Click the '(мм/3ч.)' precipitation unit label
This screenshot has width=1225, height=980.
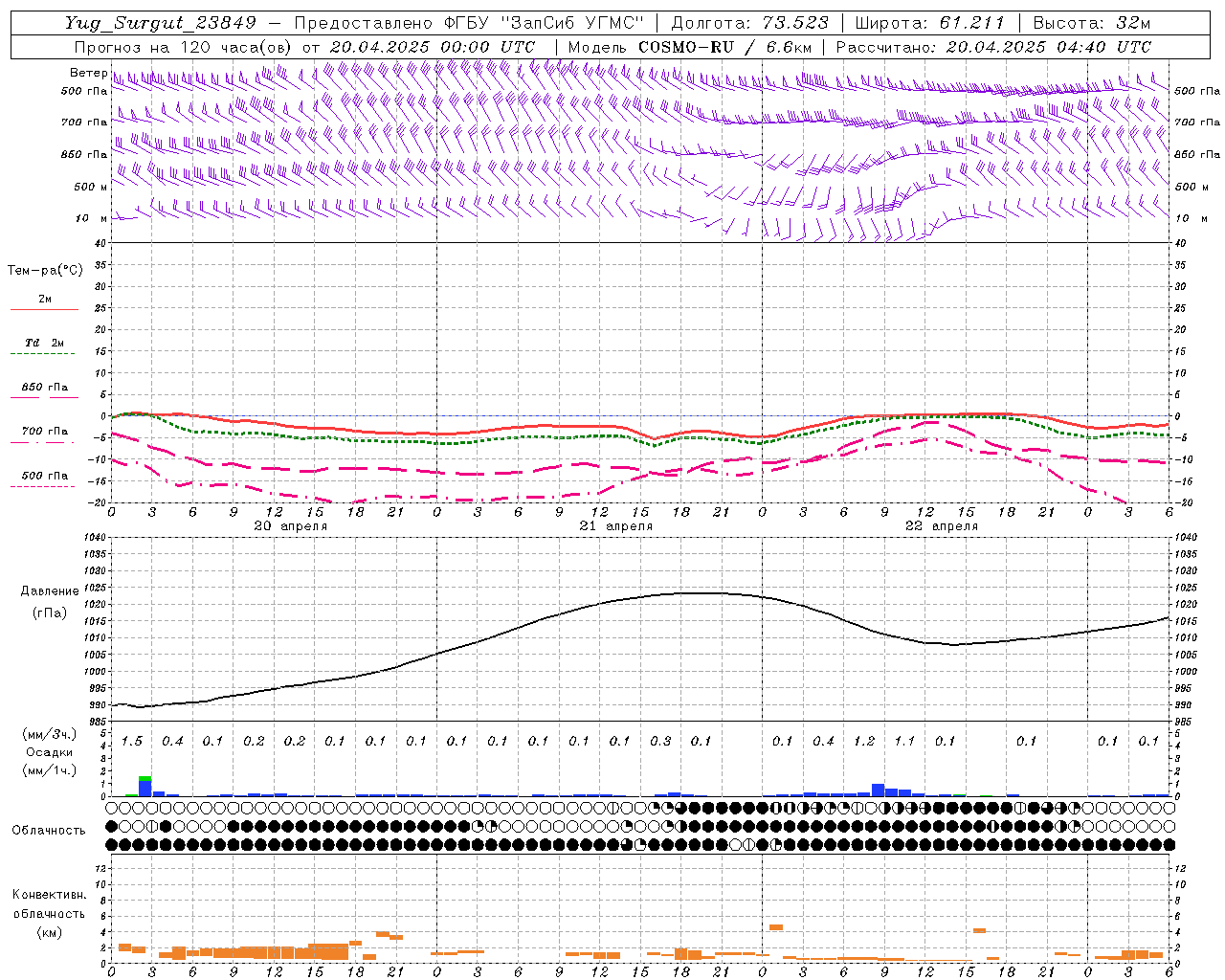pyautogui.click(x=50, y=734)
